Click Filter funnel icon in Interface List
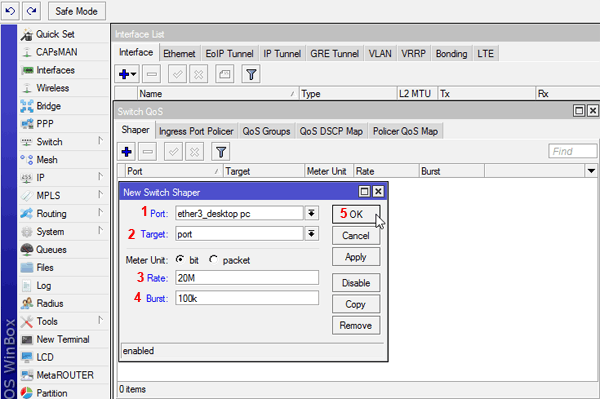The width and height of the screenshot is (600, 399). [251, 74]
